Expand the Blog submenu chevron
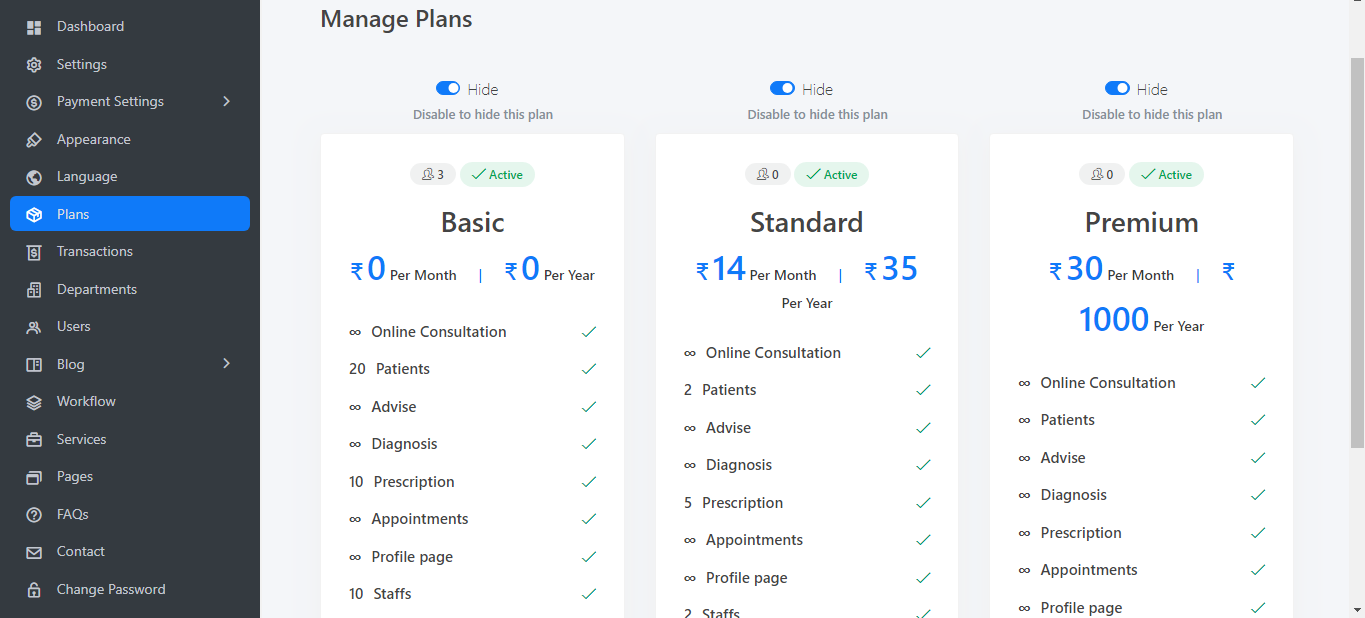This screenshot has height=618, width=1365. pos(226,364)
